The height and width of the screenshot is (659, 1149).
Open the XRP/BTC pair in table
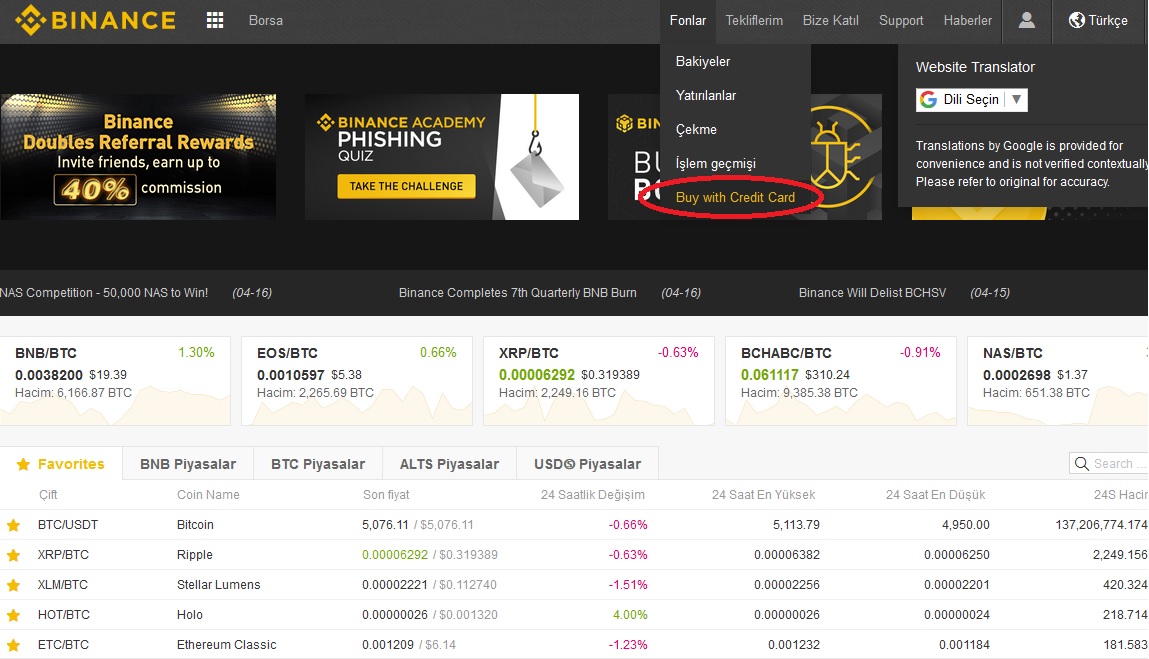[63, 555]
